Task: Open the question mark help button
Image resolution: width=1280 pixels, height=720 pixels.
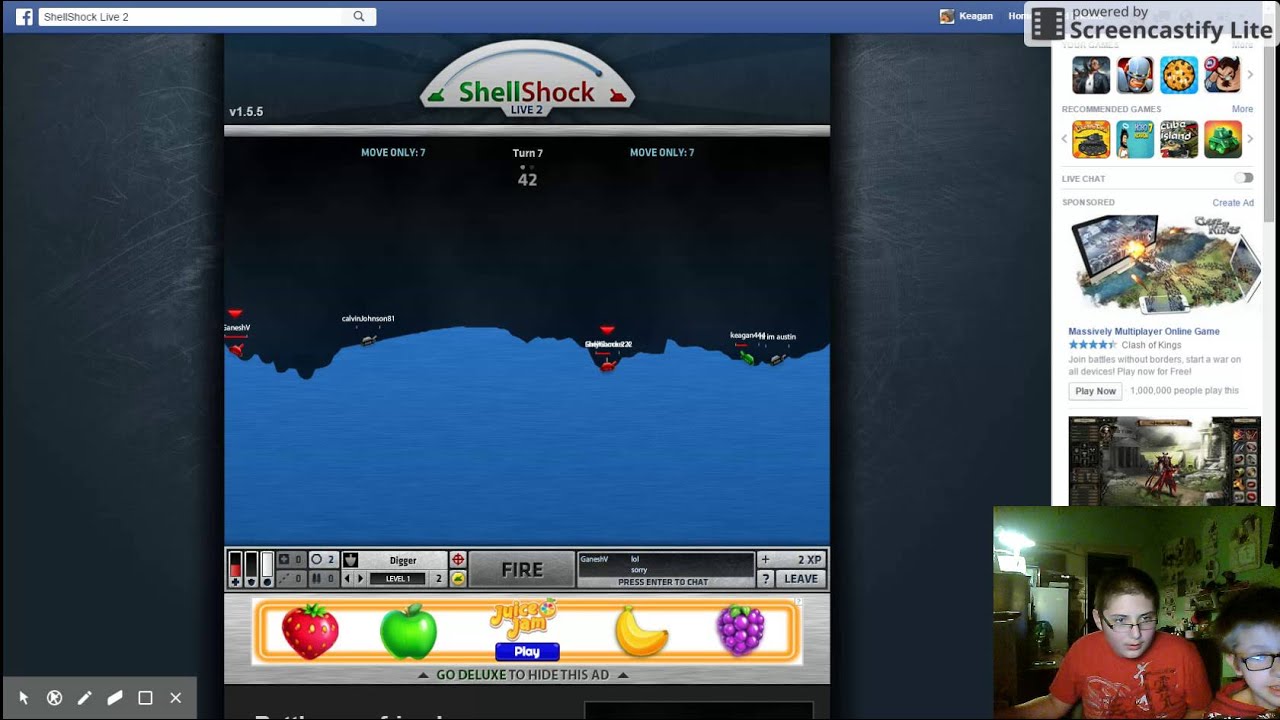Action: [766, 578]
